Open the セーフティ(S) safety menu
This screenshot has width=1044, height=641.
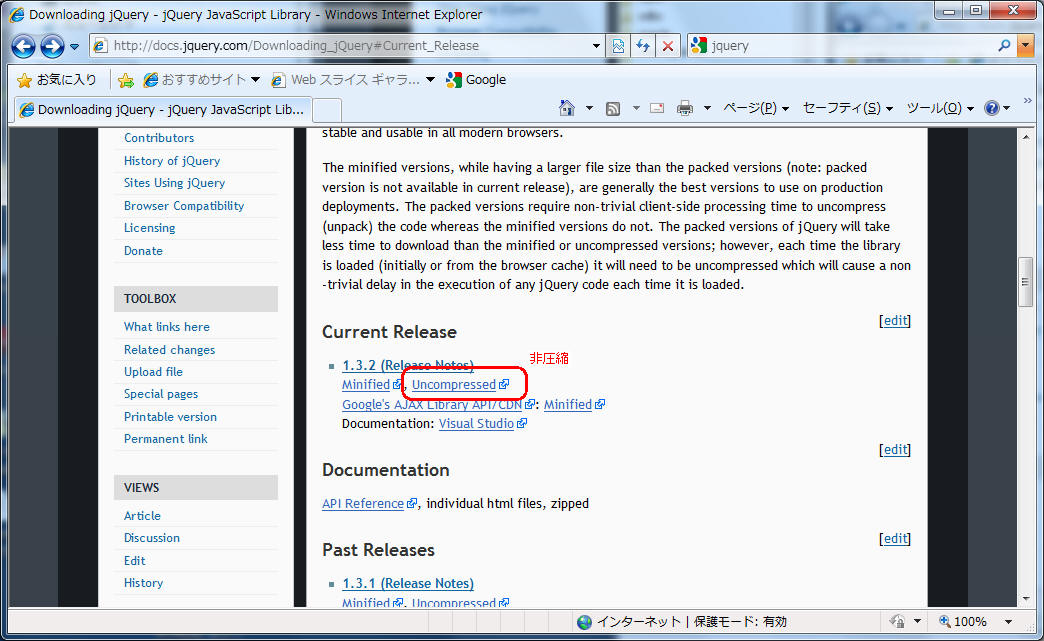point(847,108)
